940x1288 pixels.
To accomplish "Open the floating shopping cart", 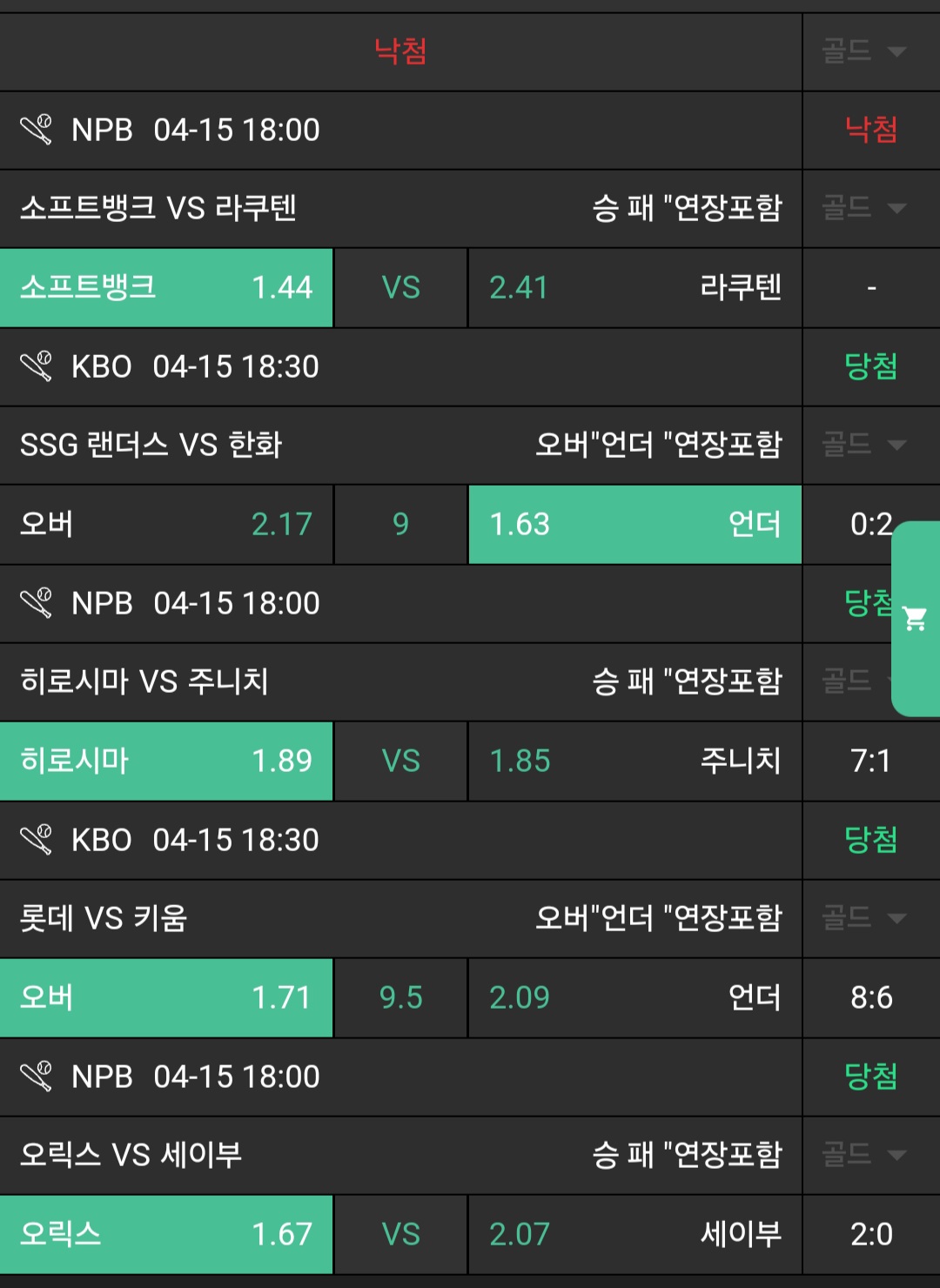I will point(916,619).
